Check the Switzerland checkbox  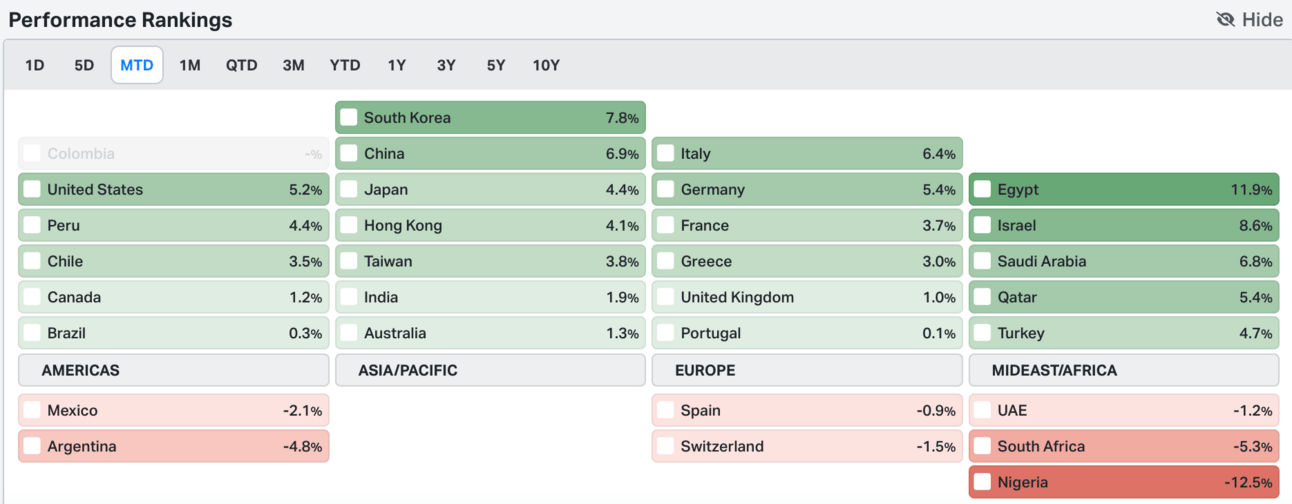(666, 447)
